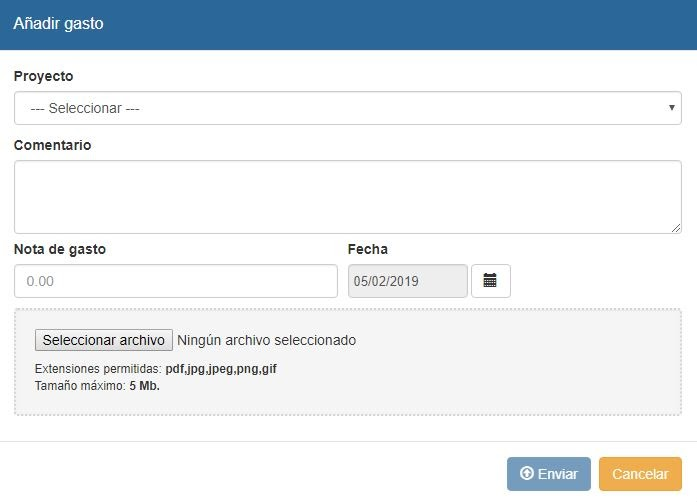Click the Comentario field label
This screenshot has height=502, width=697.
tap(52, 145)
